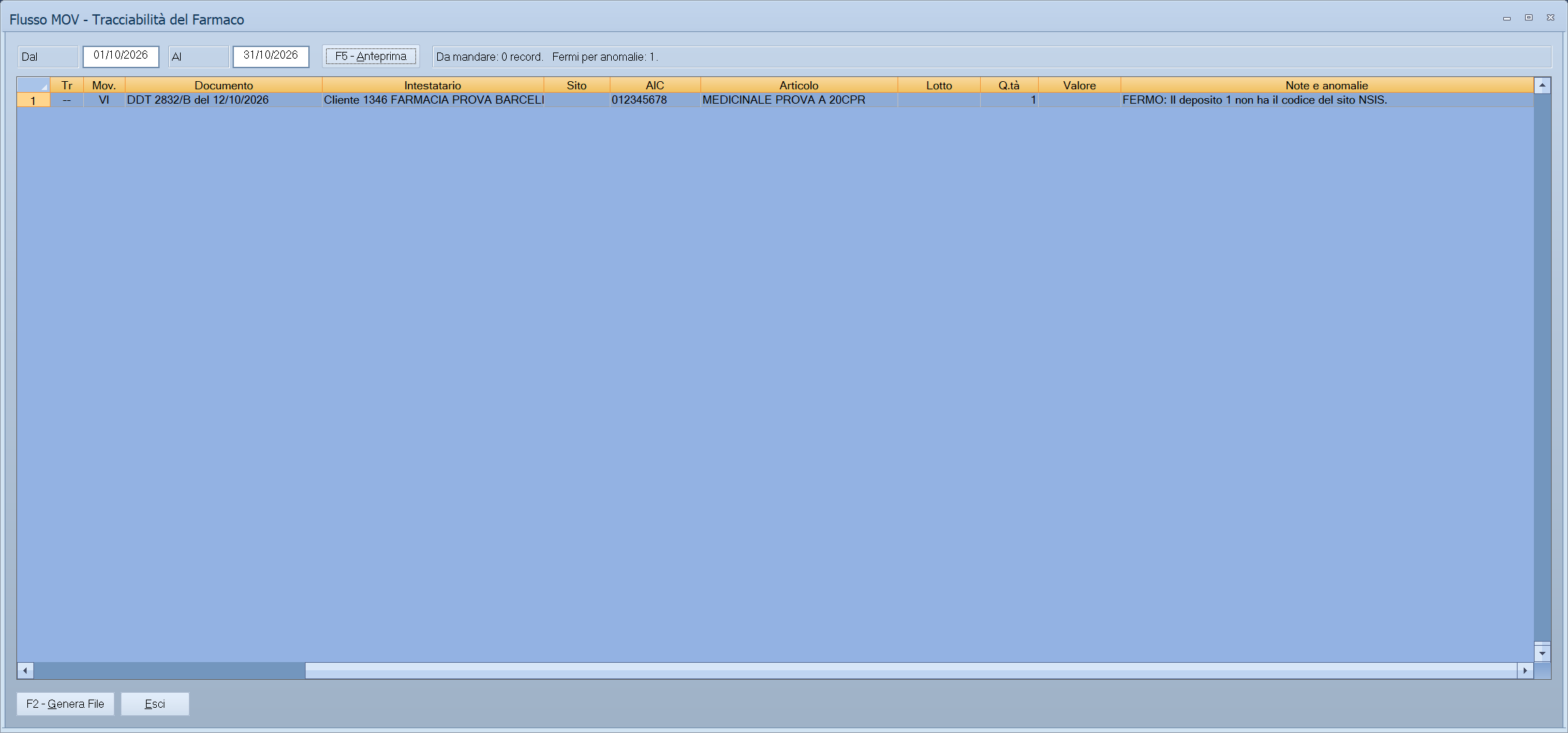Viewport: 1568px width, 733px height.
Task: Maximize the Flusso MOV window
Action: point(1528,18)
